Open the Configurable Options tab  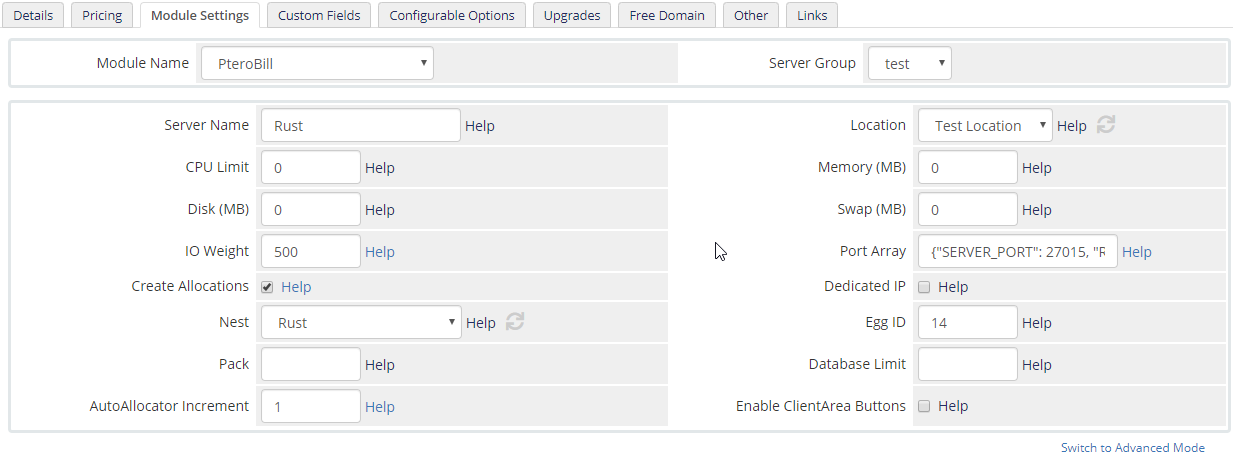[x=452, y=15]
